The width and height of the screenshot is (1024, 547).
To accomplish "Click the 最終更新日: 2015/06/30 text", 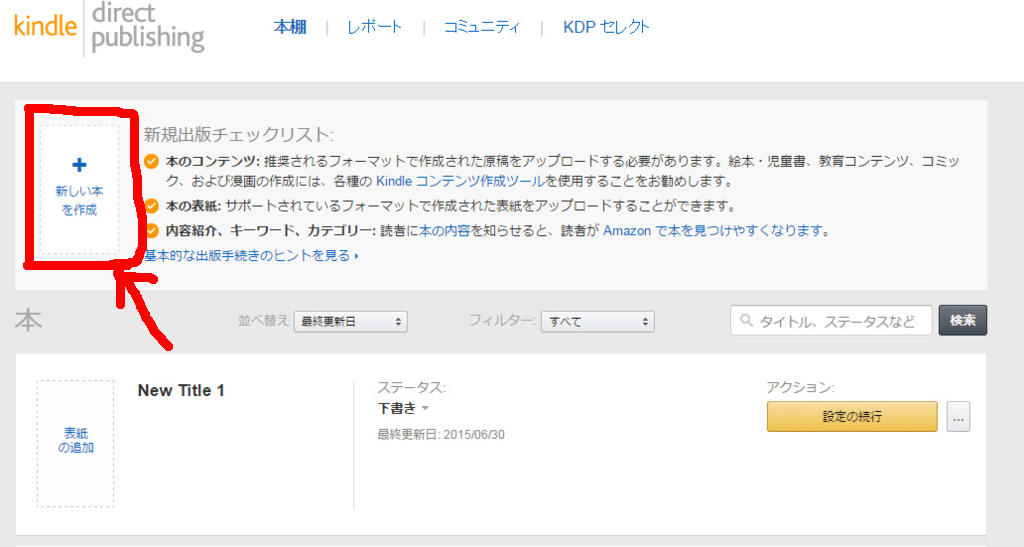I will tap(441, 435).
